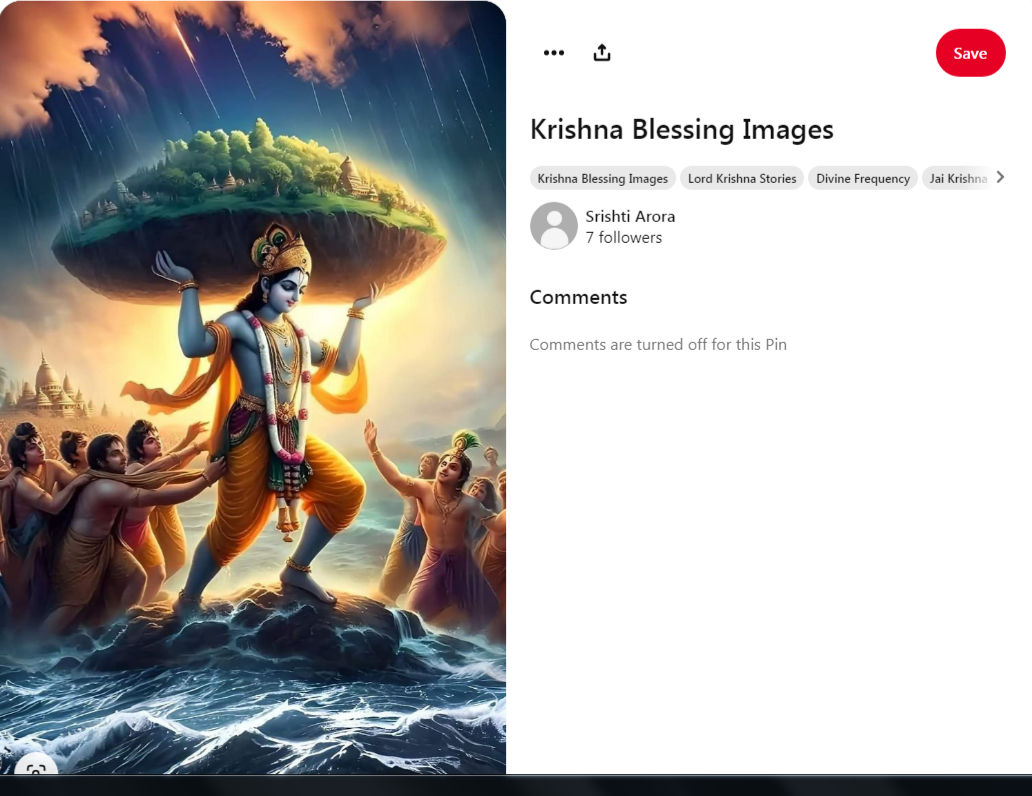1032x796 pixels.
Task: Choose the Divine Frequency tag chip
Action: coord(863,178)
